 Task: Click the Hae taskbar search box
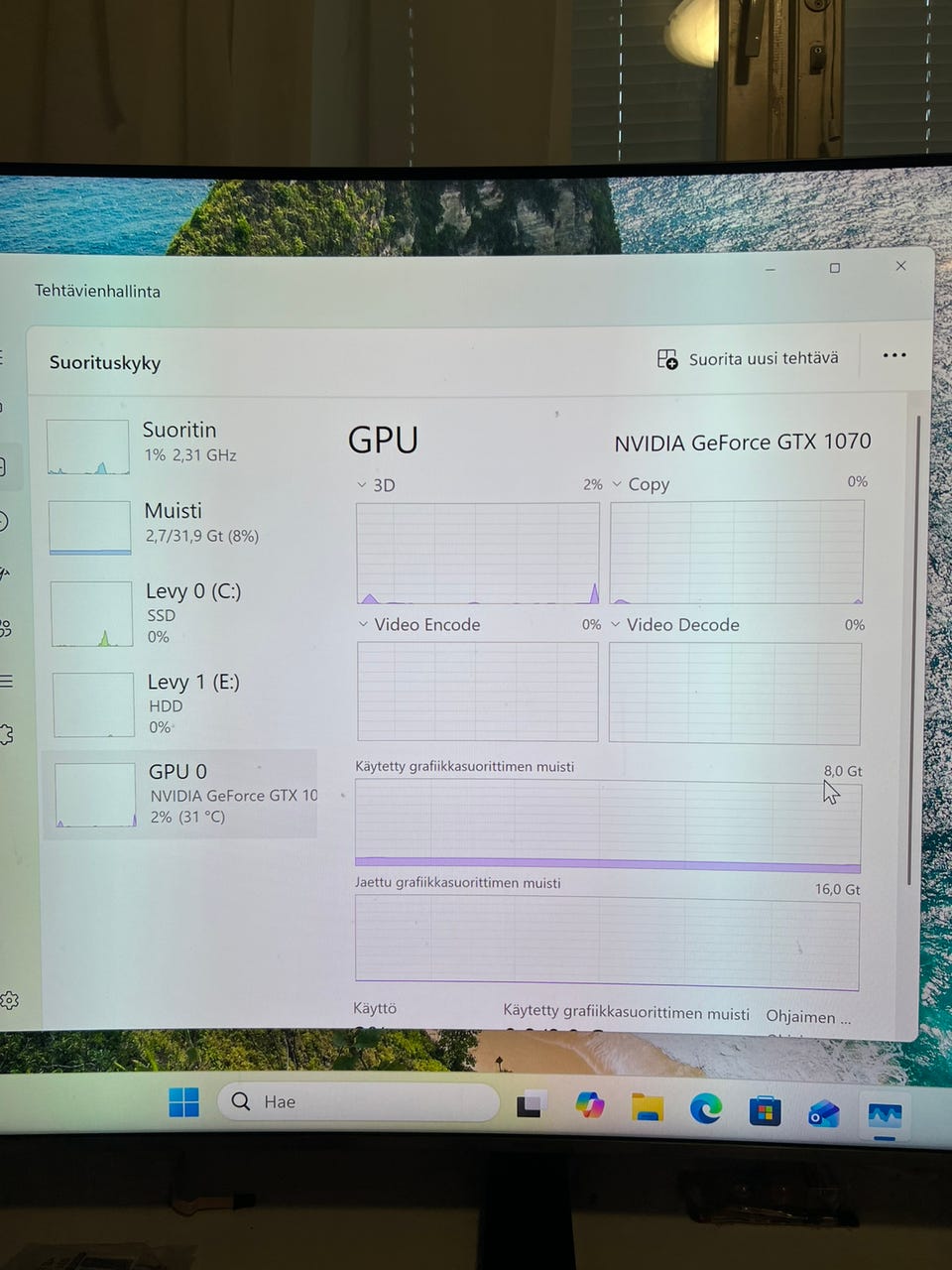pos(358,1101)
